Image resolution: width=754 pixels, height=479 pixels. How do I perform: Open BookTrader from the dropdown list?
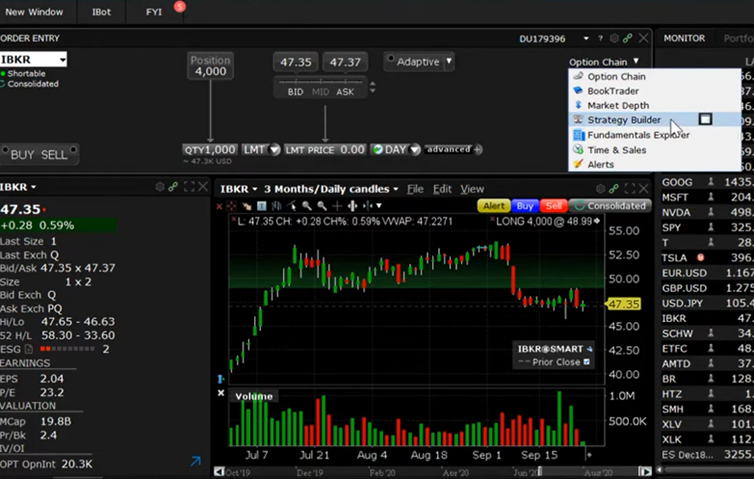[x=613, y=91]
